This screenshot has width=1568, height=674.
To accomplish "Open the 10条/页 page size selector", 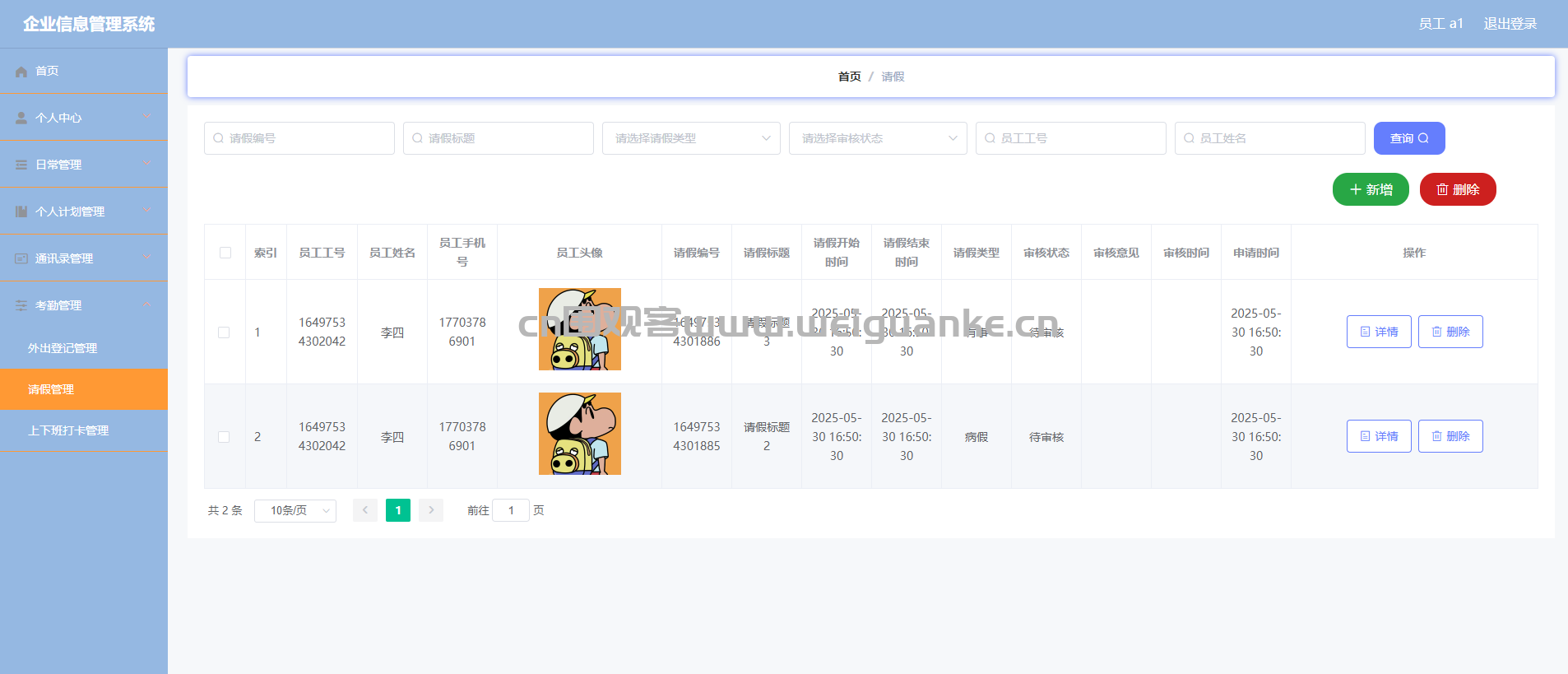I will (x=295, y=511).
